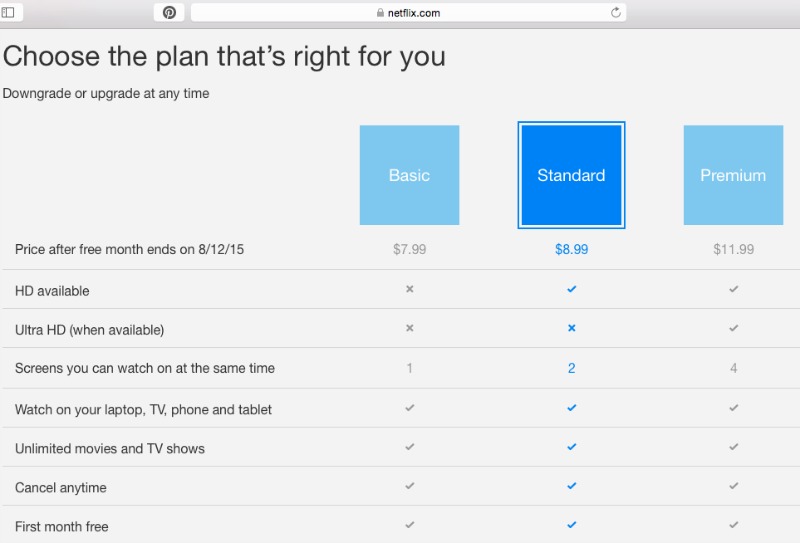
Task: Click the $7.99 Basic price
Action: (409, 249)
